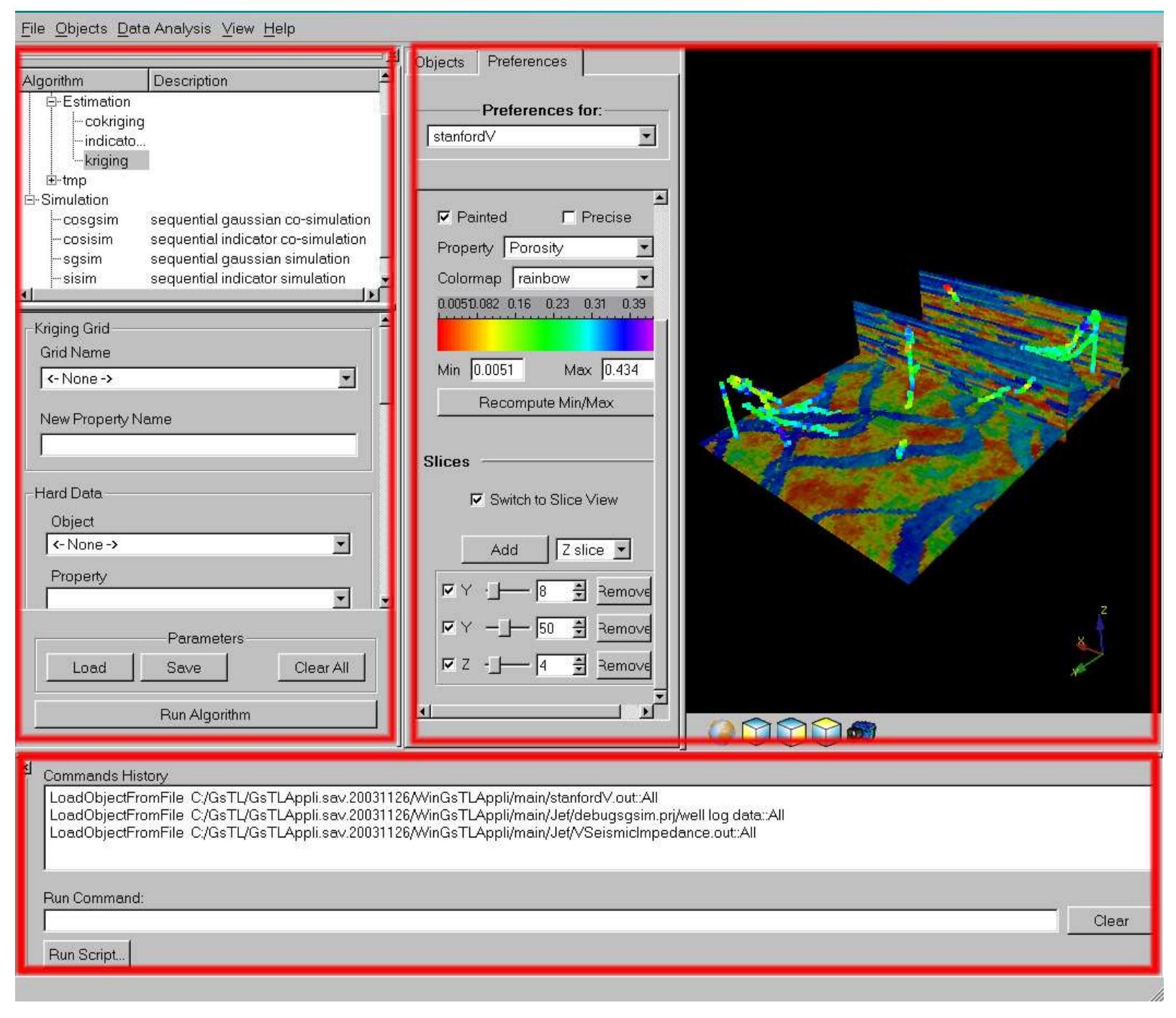Viewport: 1176px width, 1018px height.
Task: Open the Colormap rainbow dropdown
Action: 644,278
